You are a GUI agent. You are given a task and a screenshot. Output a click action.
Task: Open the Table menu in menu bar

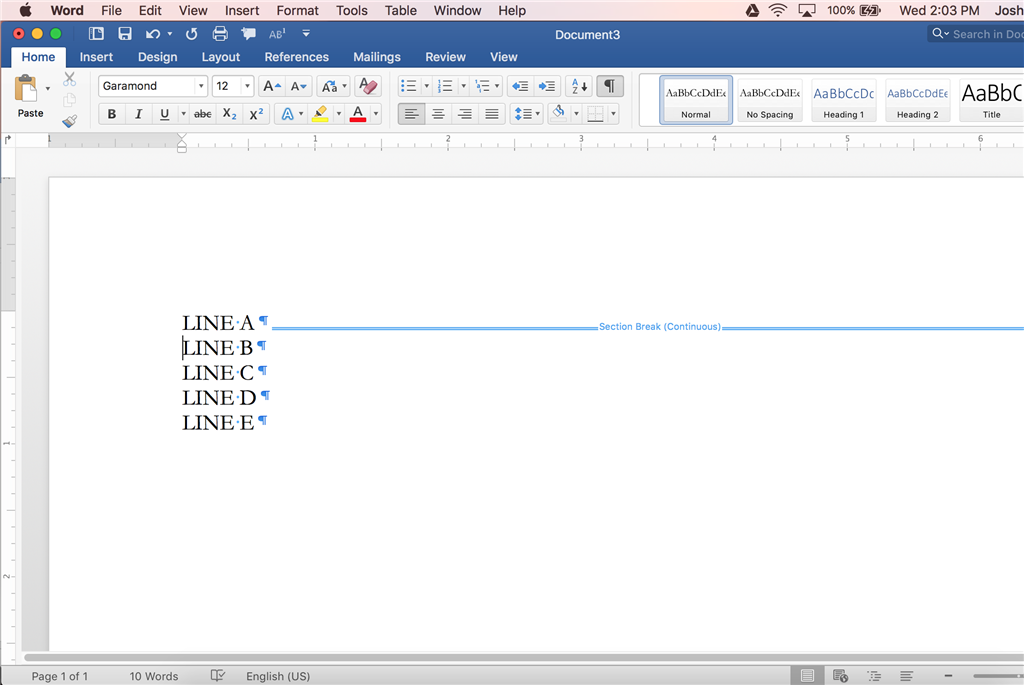click(400, 10)
